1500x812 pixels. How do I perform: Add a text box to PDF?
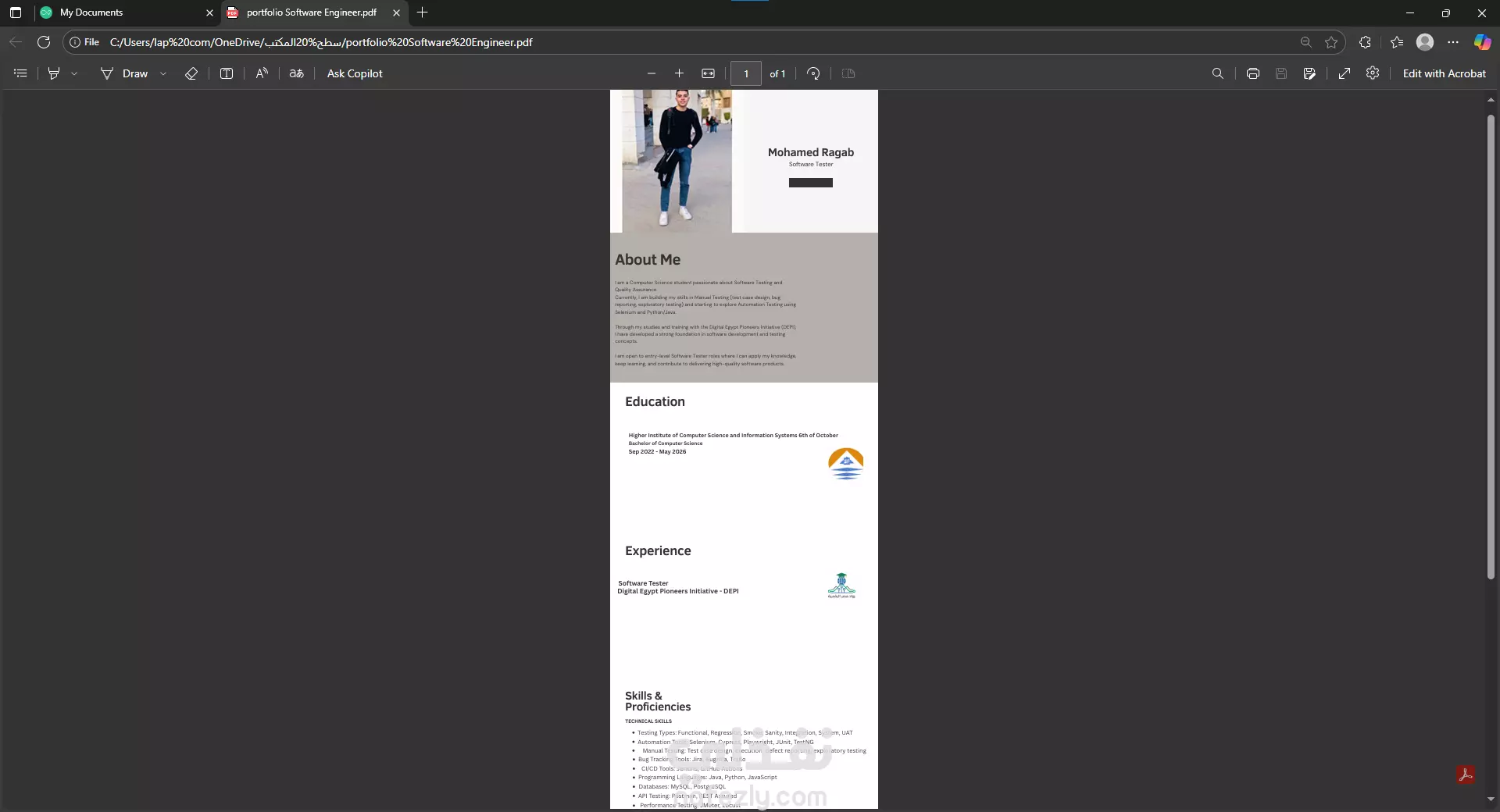(x=227, y=73)
